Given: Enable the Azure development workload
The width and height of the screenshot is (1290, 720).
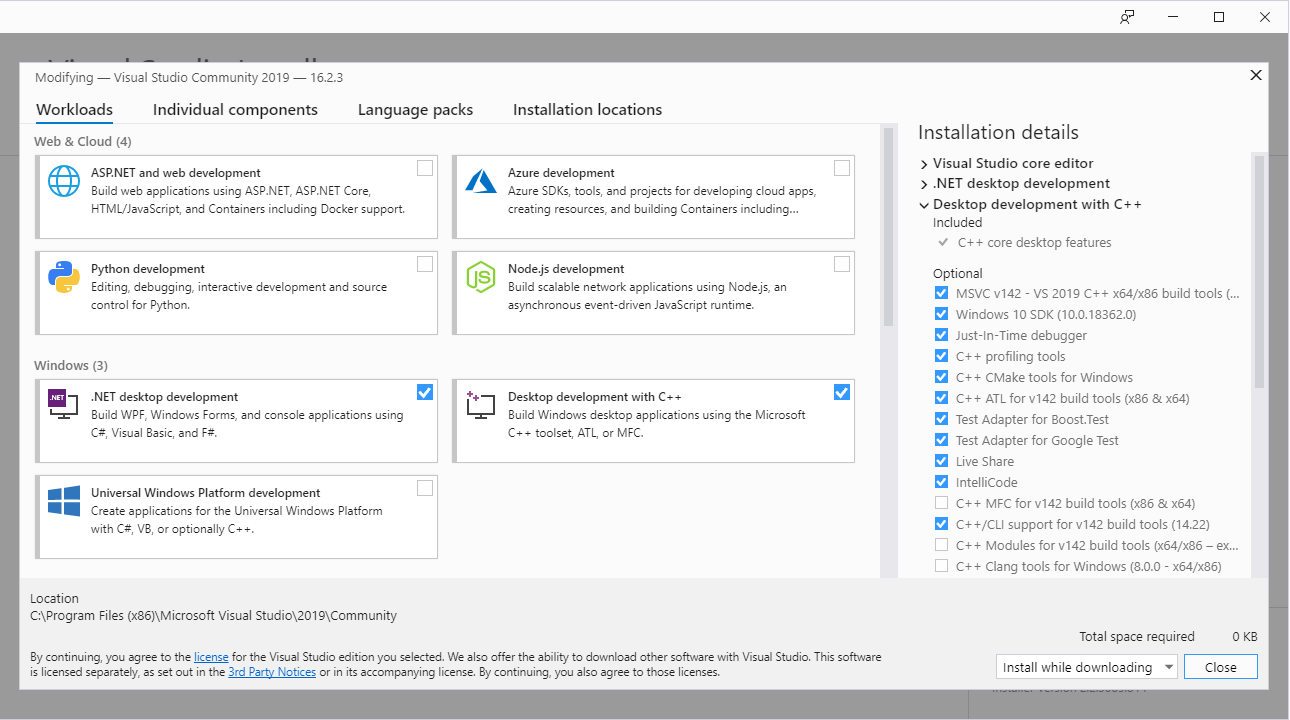Looking at the screenshot, I should tap(842, 168).
